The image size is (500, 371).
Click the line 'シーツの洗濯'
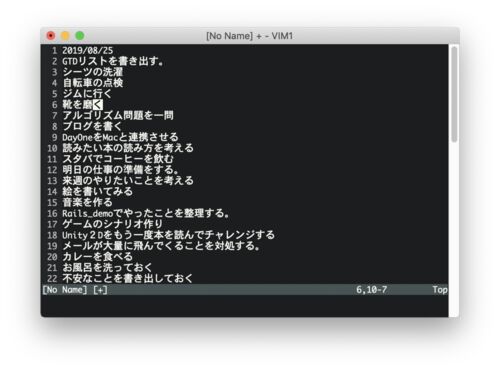point(93,72)
